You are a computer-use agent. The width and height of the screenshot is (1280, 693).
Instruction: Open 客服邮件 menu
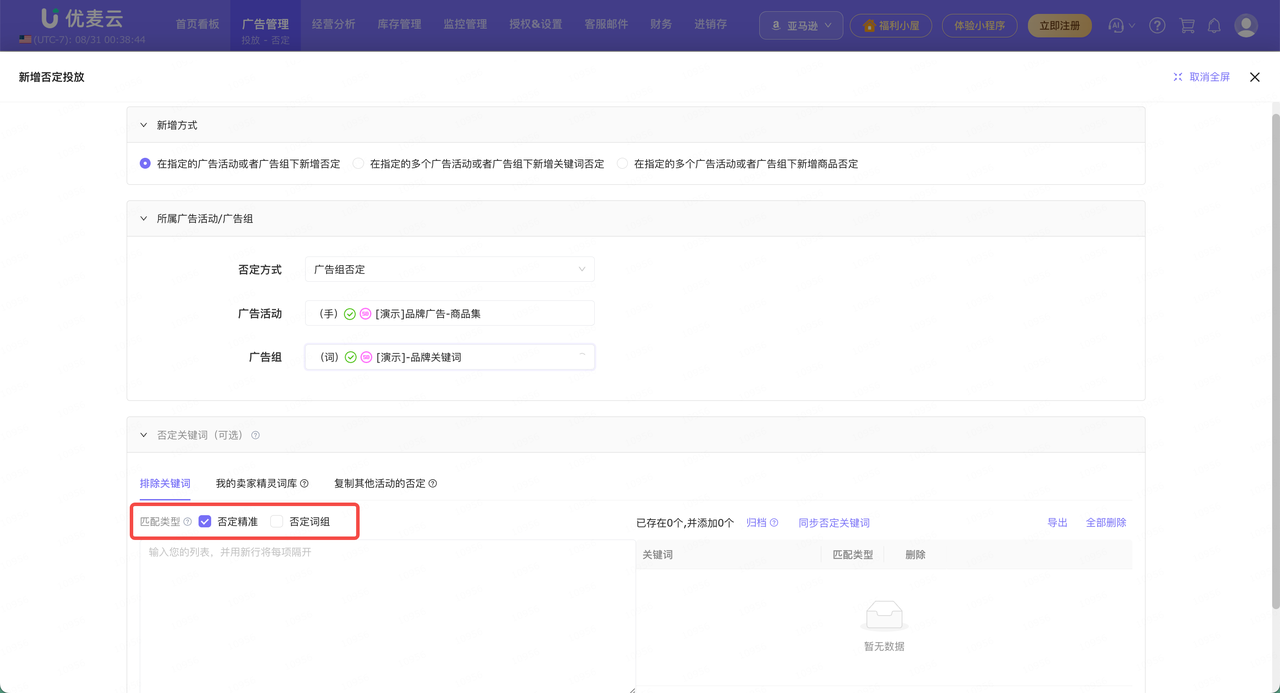pyautogui.click(x=606, y=24)
